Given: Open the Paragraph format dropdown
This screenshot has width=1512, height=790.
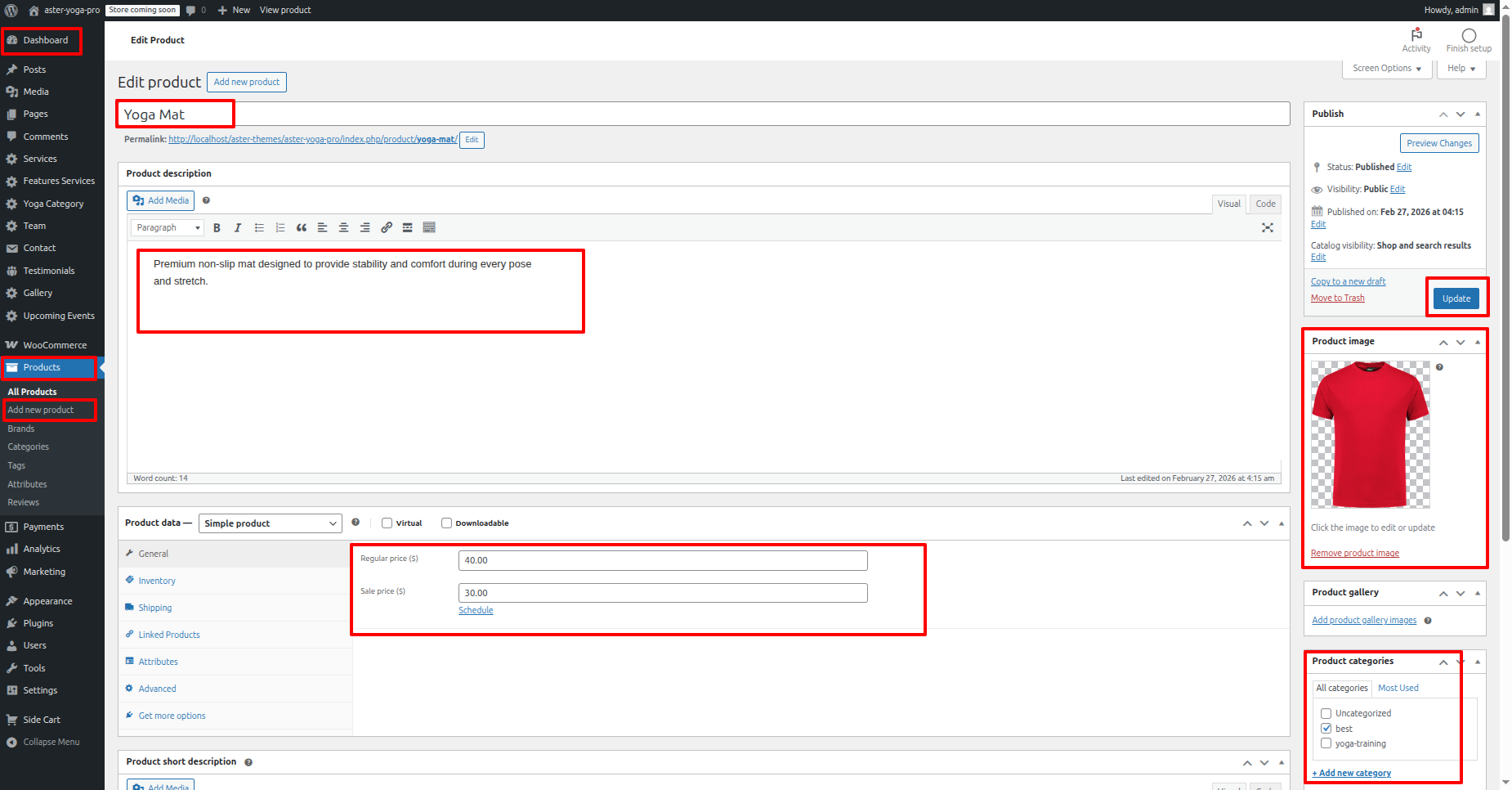Looking at the screenshot, I should 168,228.
